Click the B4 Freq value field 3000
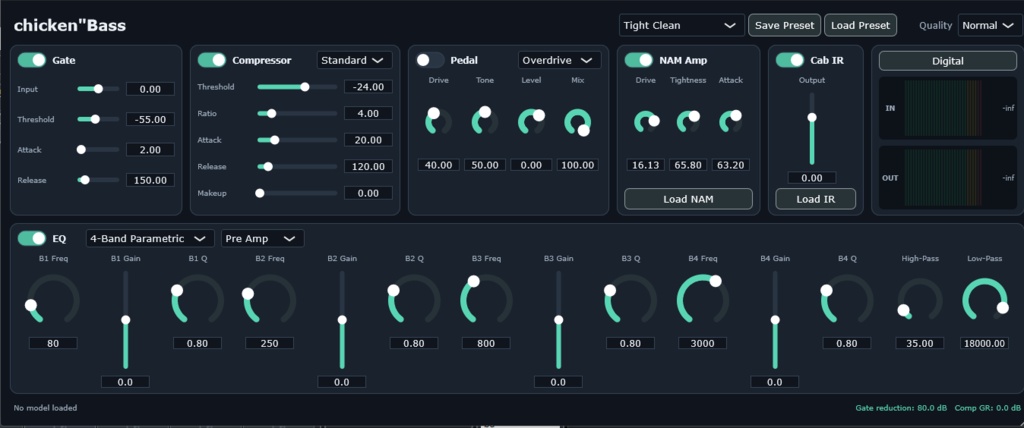 (x=702, y=343)
